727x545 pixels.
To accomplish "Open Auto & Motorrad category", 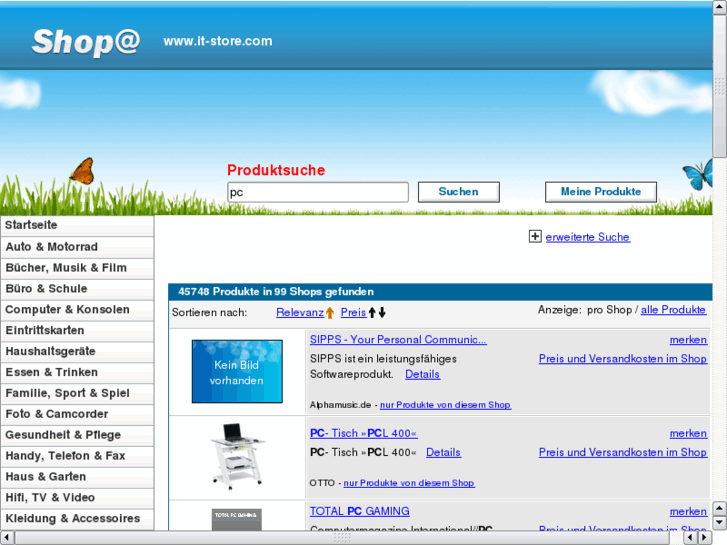I will coord(77,247).
